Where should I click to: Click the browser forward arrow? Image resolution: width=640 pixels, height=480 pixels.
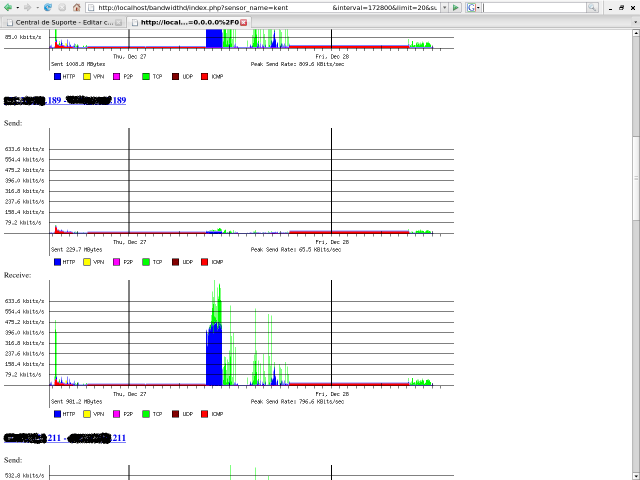click(27, 7)
